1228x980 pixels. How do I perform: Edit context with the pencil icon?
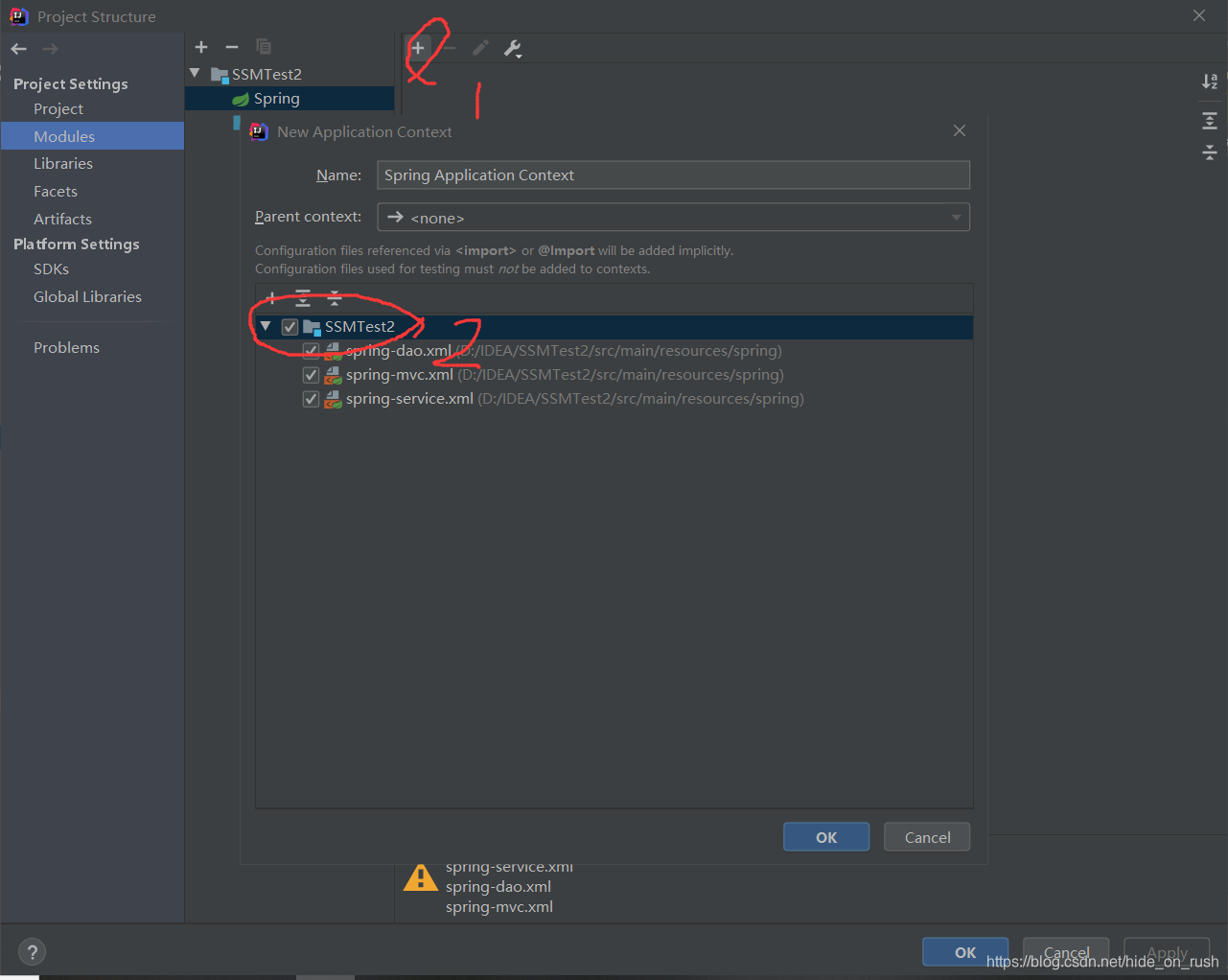(x=481, y=48)
